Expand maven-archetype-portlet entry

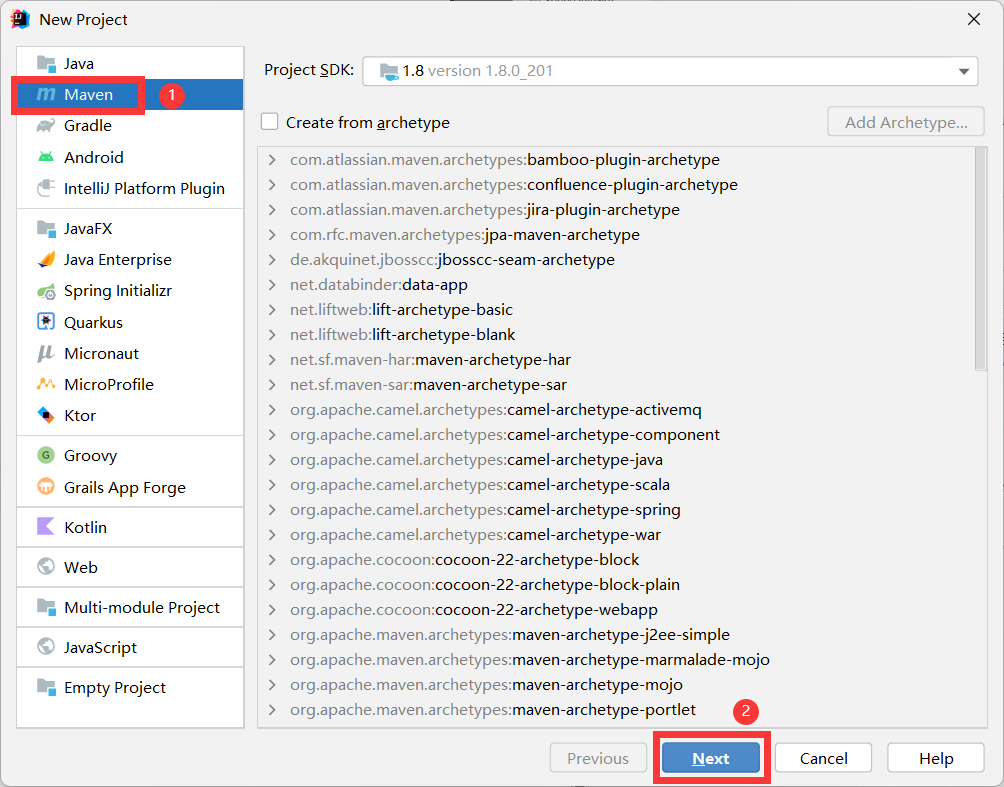[x=272, y=710]
